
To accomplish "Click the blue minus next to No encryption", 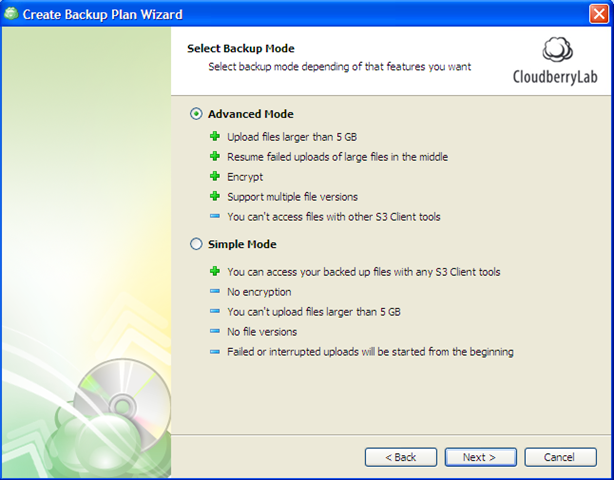I will tap(215, 291).
